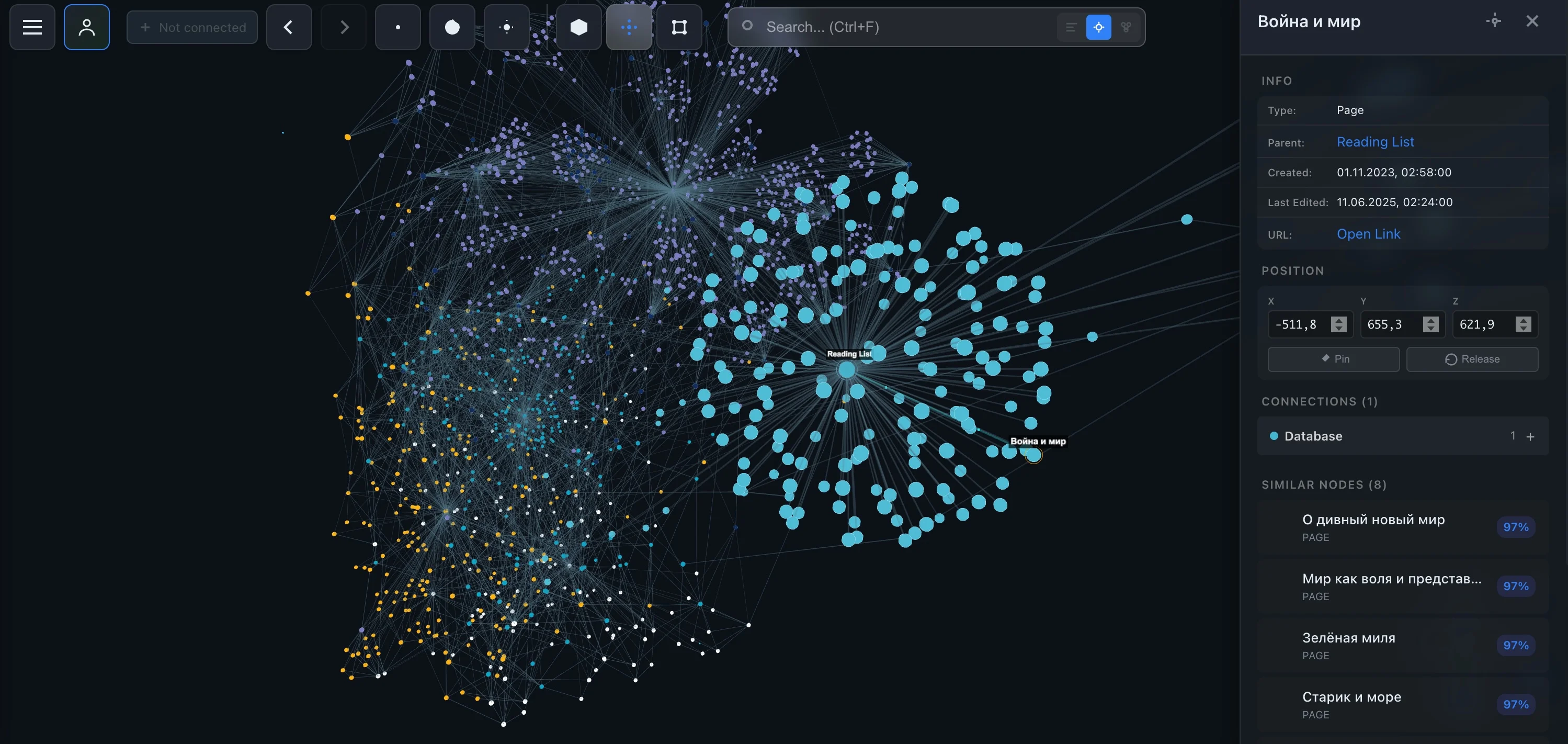Select the hexagon shape tool
The width and height of the screenshot is (1568, 744).
coord(579,27)
